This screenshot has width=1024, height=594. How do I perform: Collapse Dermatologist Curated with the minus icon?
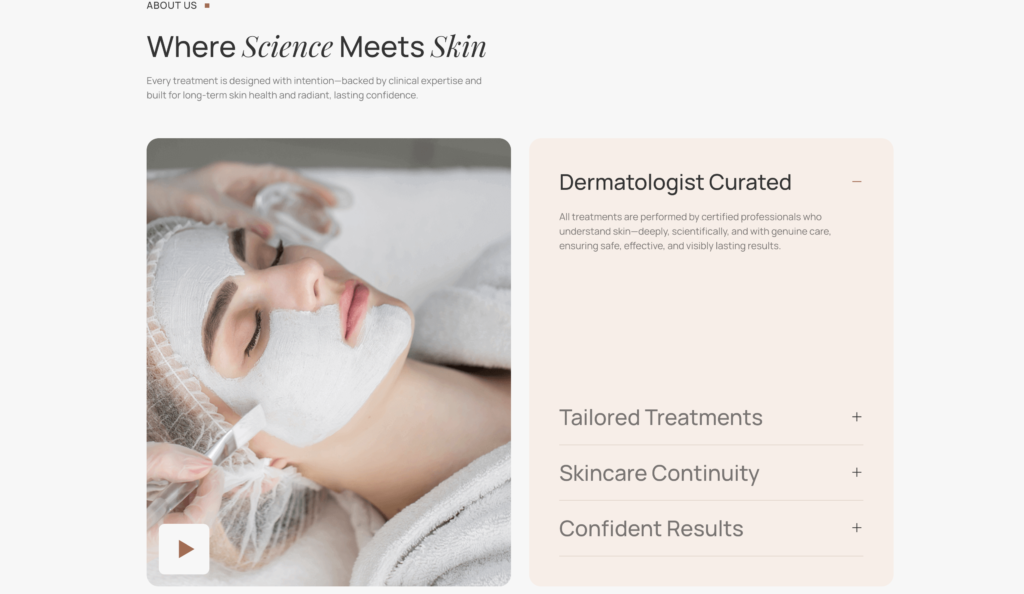tap(857, 181)
